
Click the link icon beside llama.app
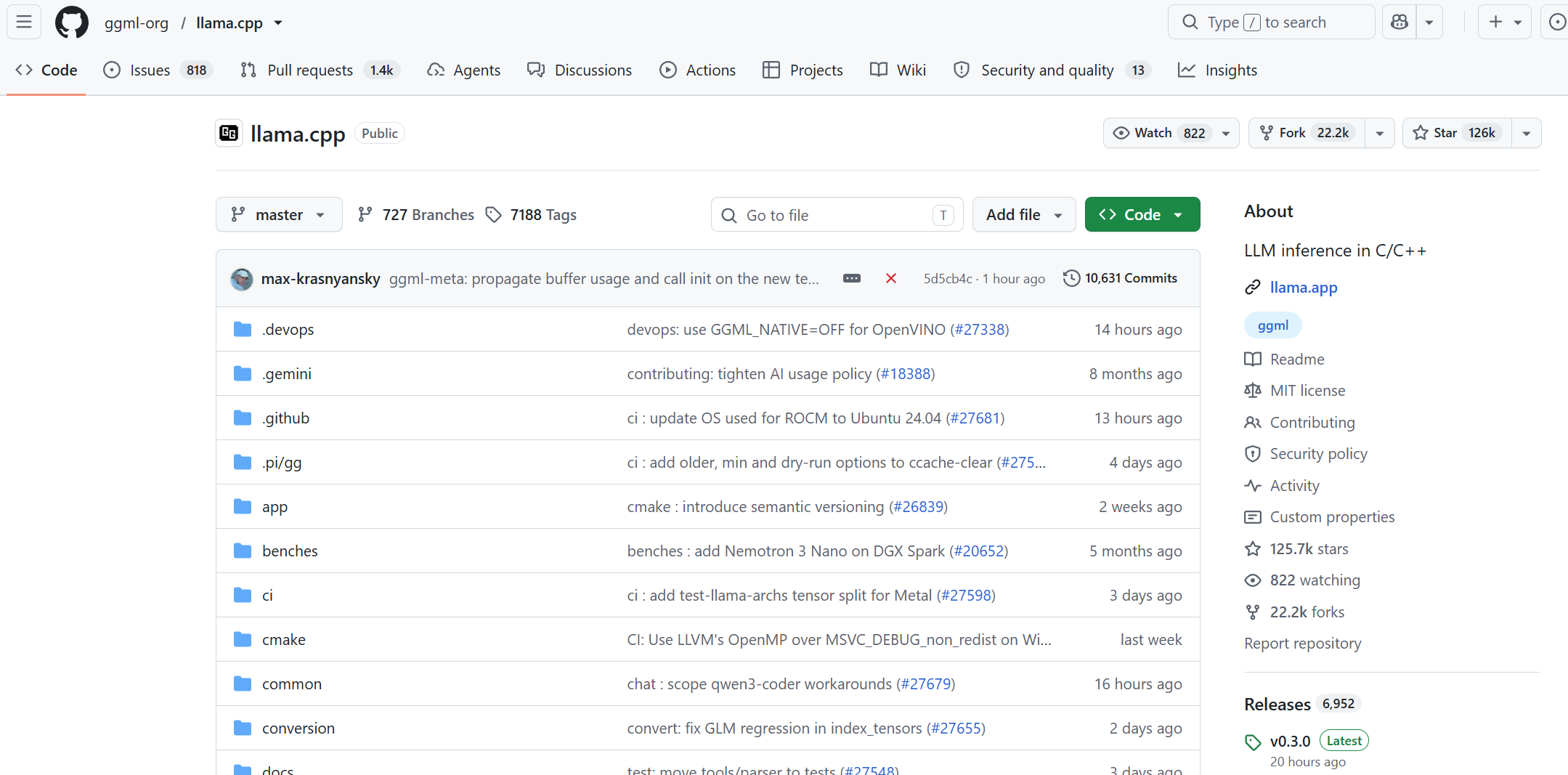point(1253,288)
